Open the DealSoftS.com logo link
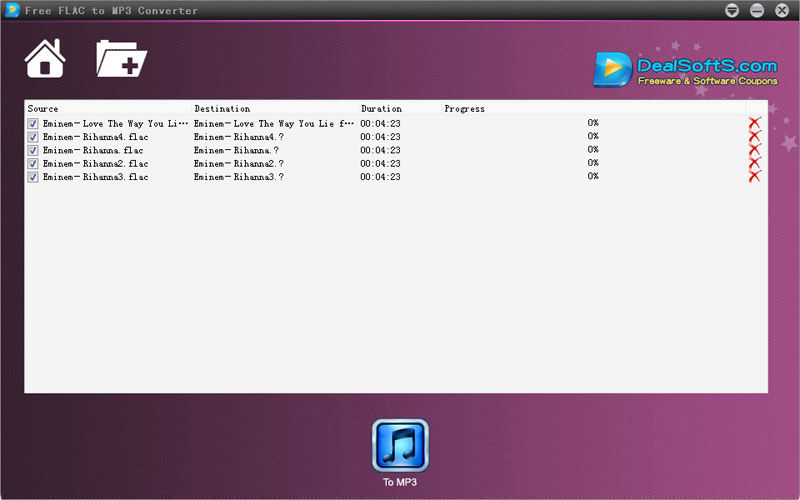Image resolution: width=800 pixels, height=500 pixels. click(x=685, y=69)
